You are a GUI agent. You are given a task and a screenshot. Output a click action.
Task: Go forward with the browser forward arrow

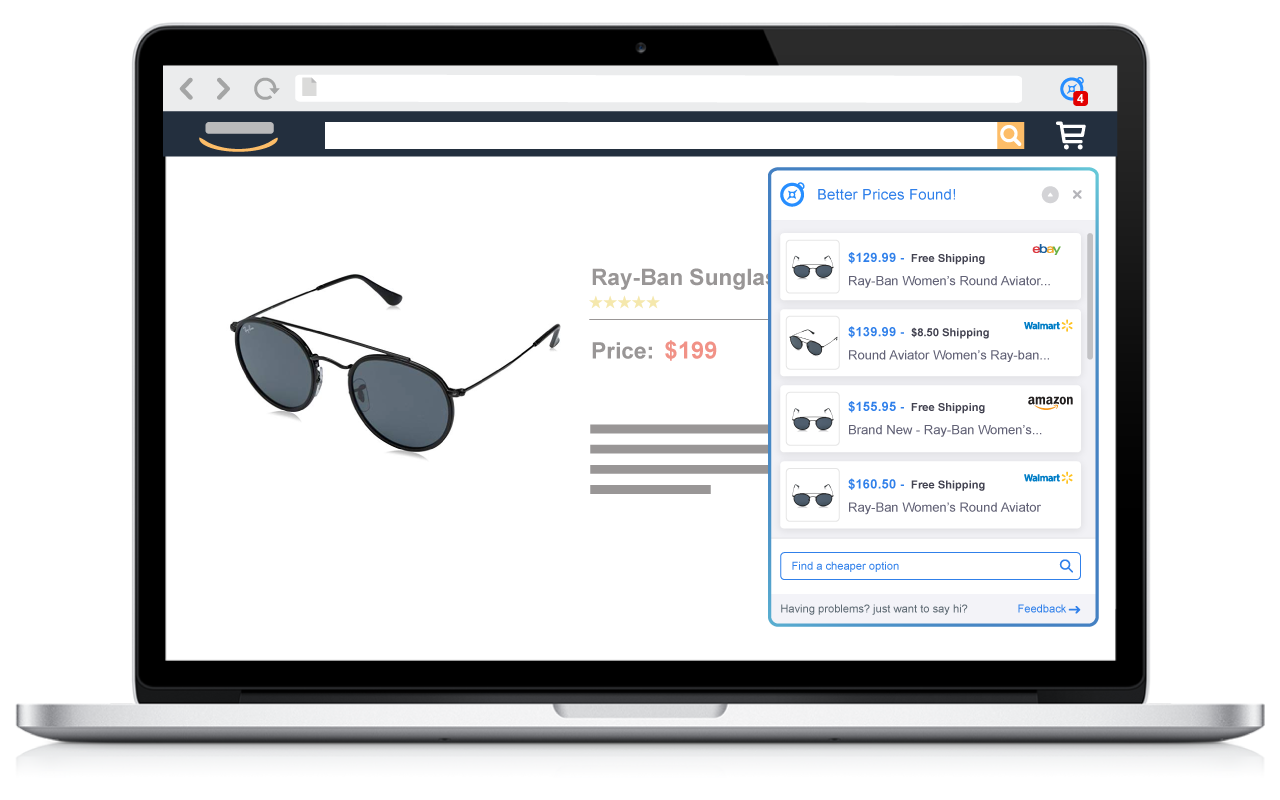(223, 89)
